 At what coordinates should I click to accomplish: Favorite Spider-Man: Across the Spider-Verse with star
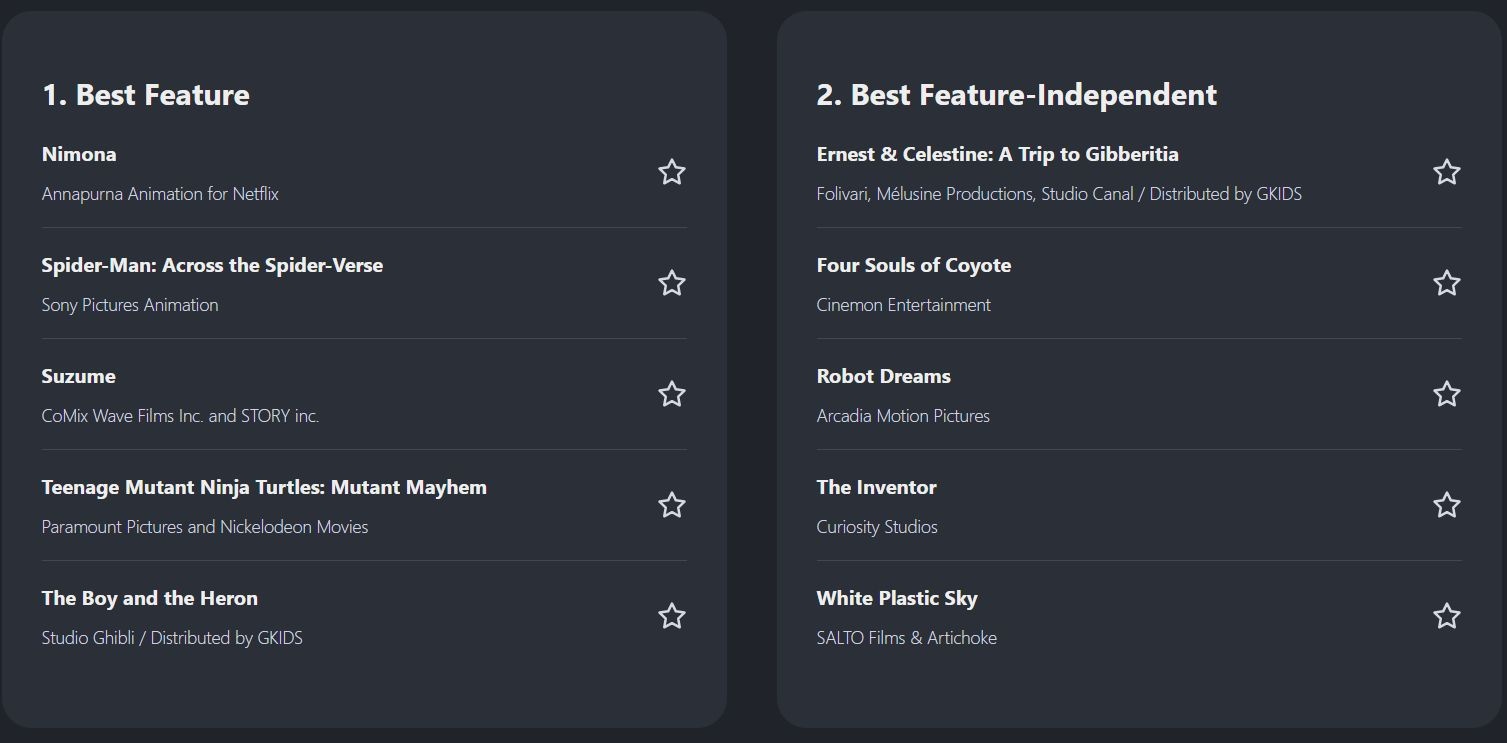672,283
